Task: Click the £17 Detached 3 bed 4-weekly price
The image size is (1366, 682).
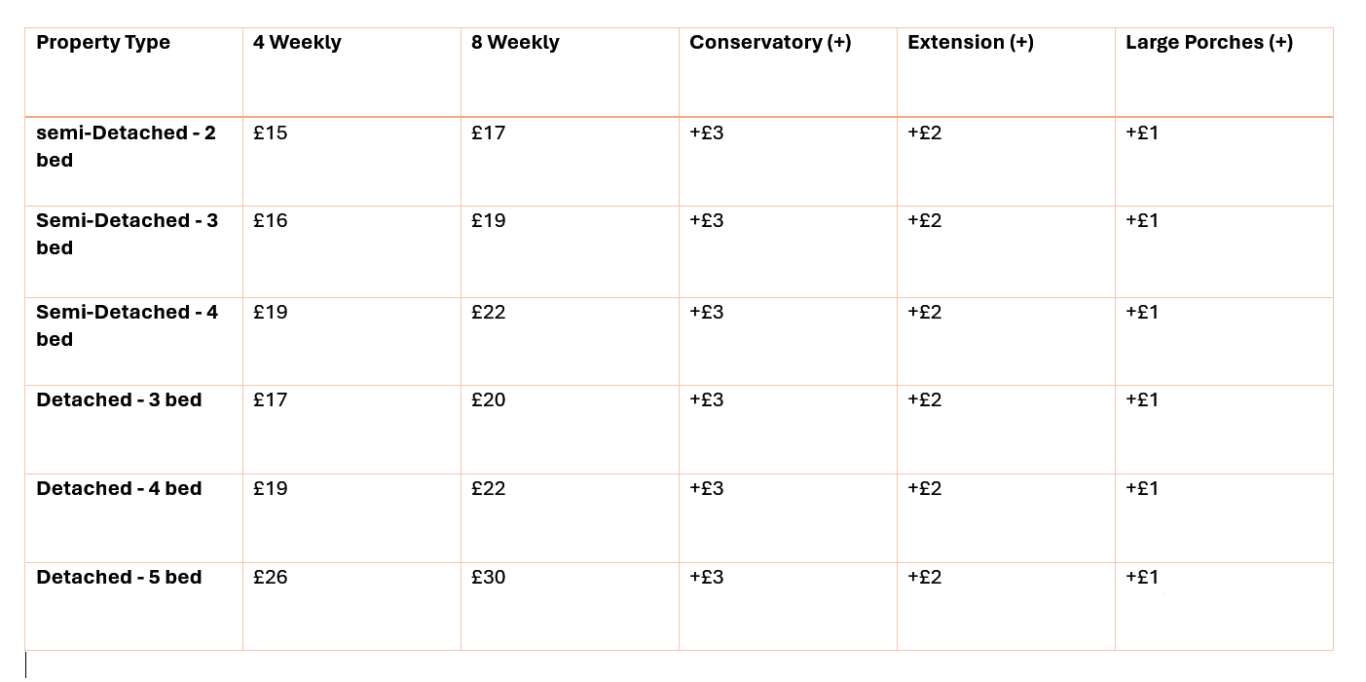Action: 270,400
